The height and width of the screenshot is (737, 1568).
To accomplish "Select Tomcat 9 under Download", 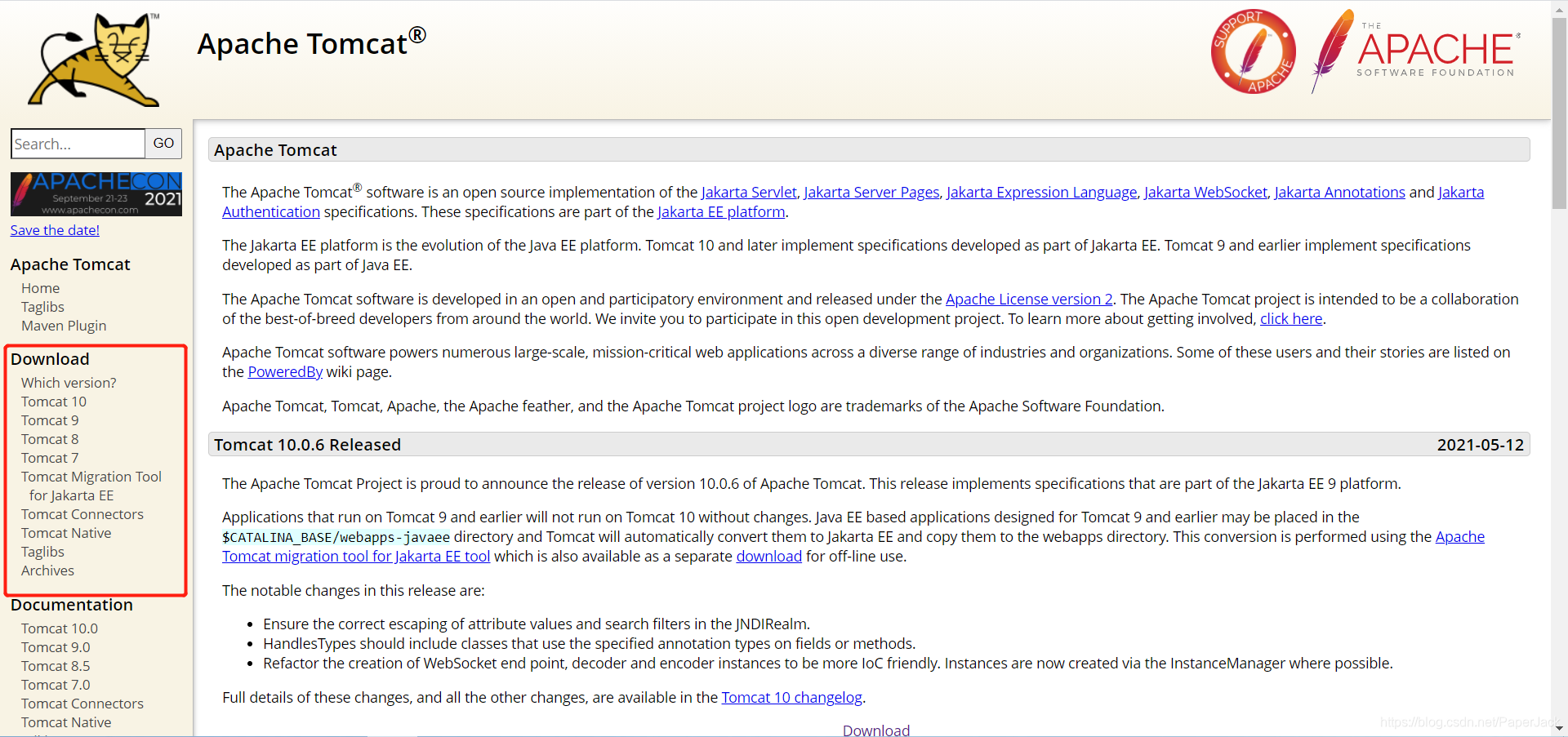I will tap(50, 420).
